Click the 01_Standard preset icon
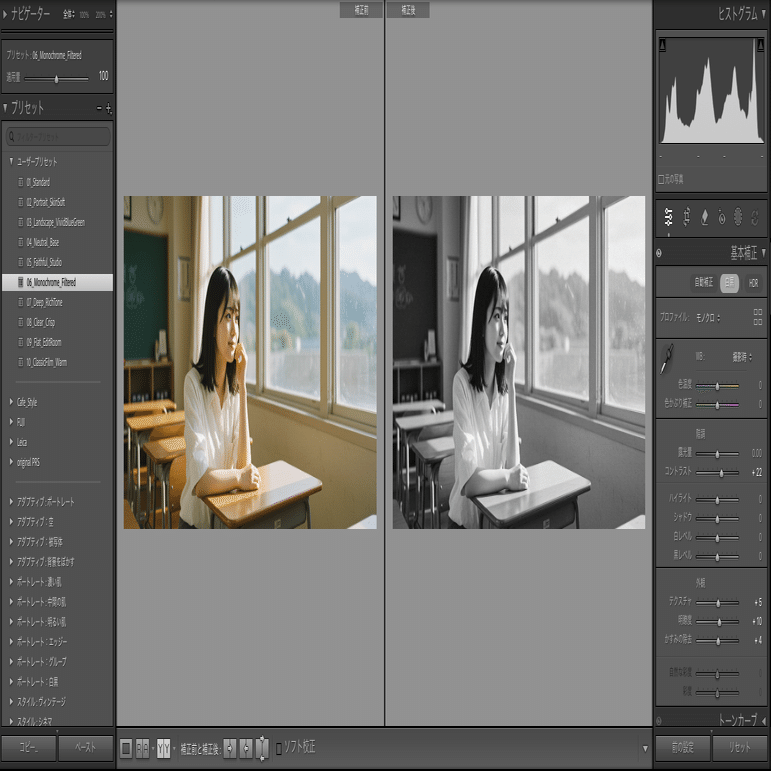771x771 pixels. click(21, 182)
